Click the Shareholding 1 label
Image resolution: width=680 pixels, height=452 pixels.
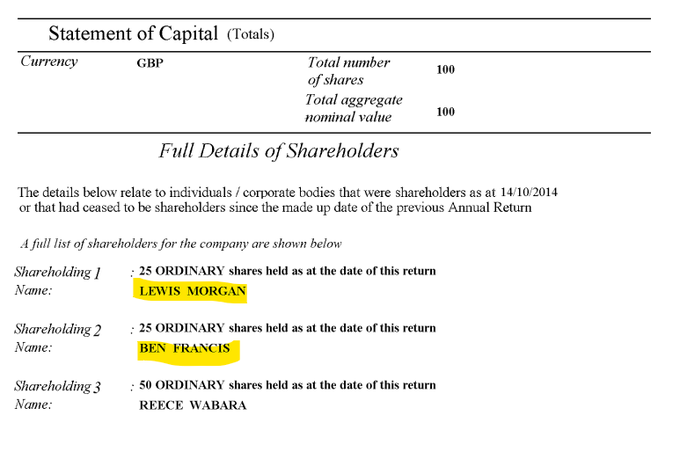tap(58, 272)
